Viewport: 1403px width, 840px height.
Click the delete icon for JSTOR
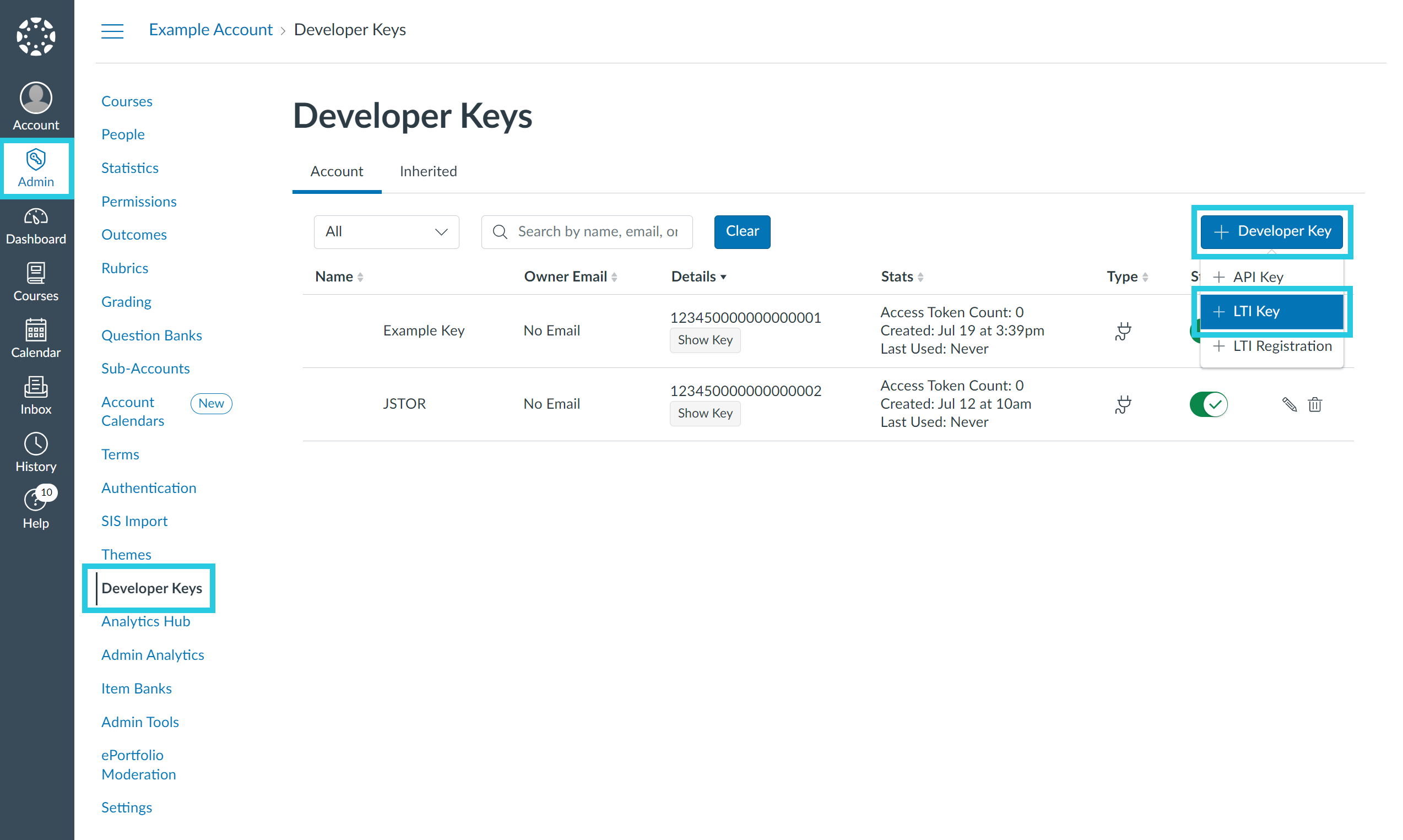pos(1315,403)
